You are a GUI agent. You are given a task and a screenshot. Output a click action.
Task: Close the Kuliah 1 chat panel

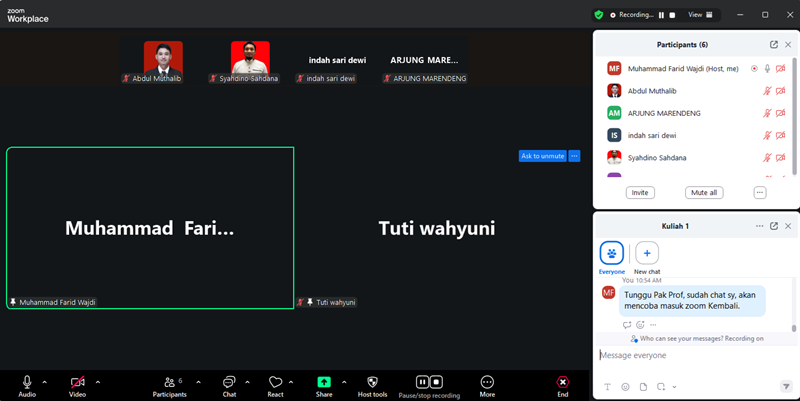(788, 226)
